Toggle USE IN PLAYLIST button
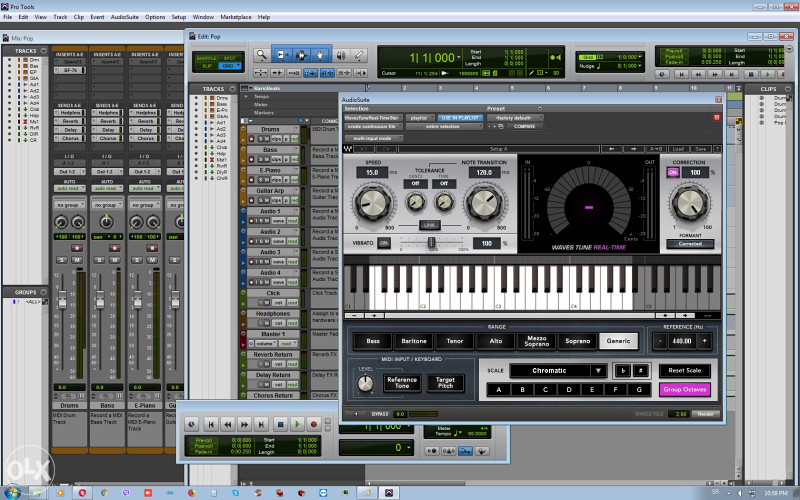 (x=460, y=118)
